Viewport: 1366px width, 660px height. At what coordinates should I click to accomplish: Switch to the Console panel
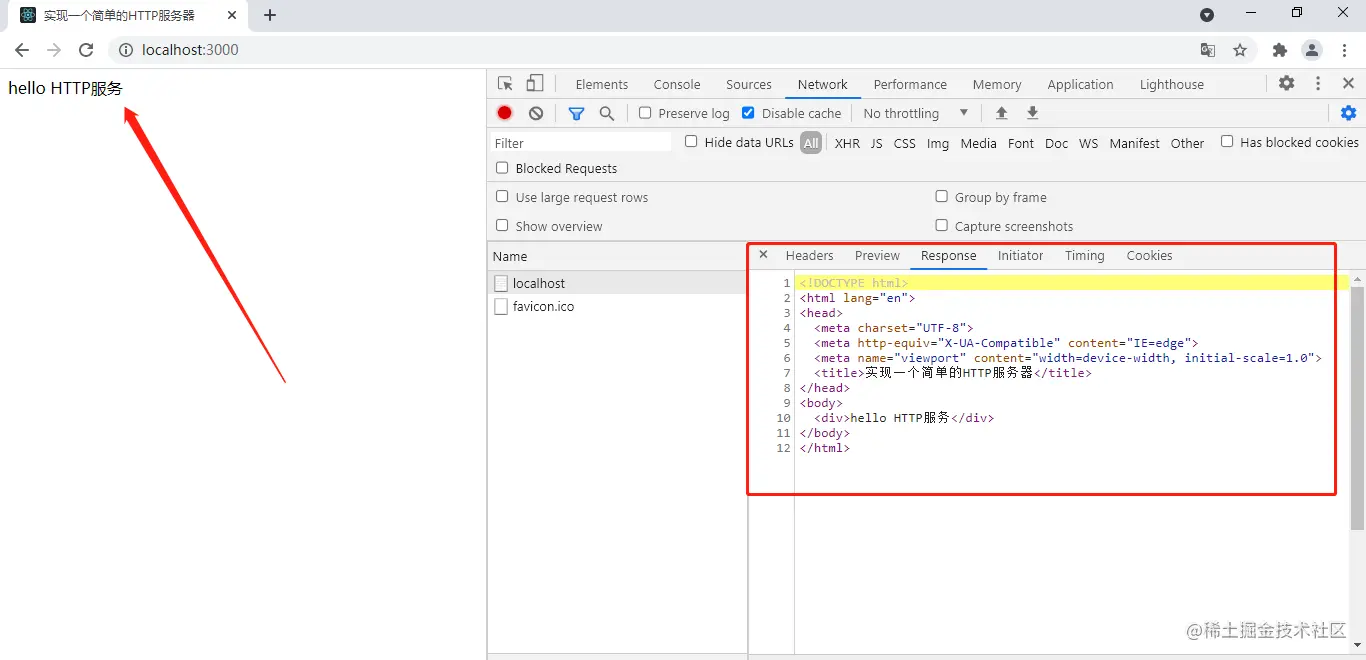point(677,85)
